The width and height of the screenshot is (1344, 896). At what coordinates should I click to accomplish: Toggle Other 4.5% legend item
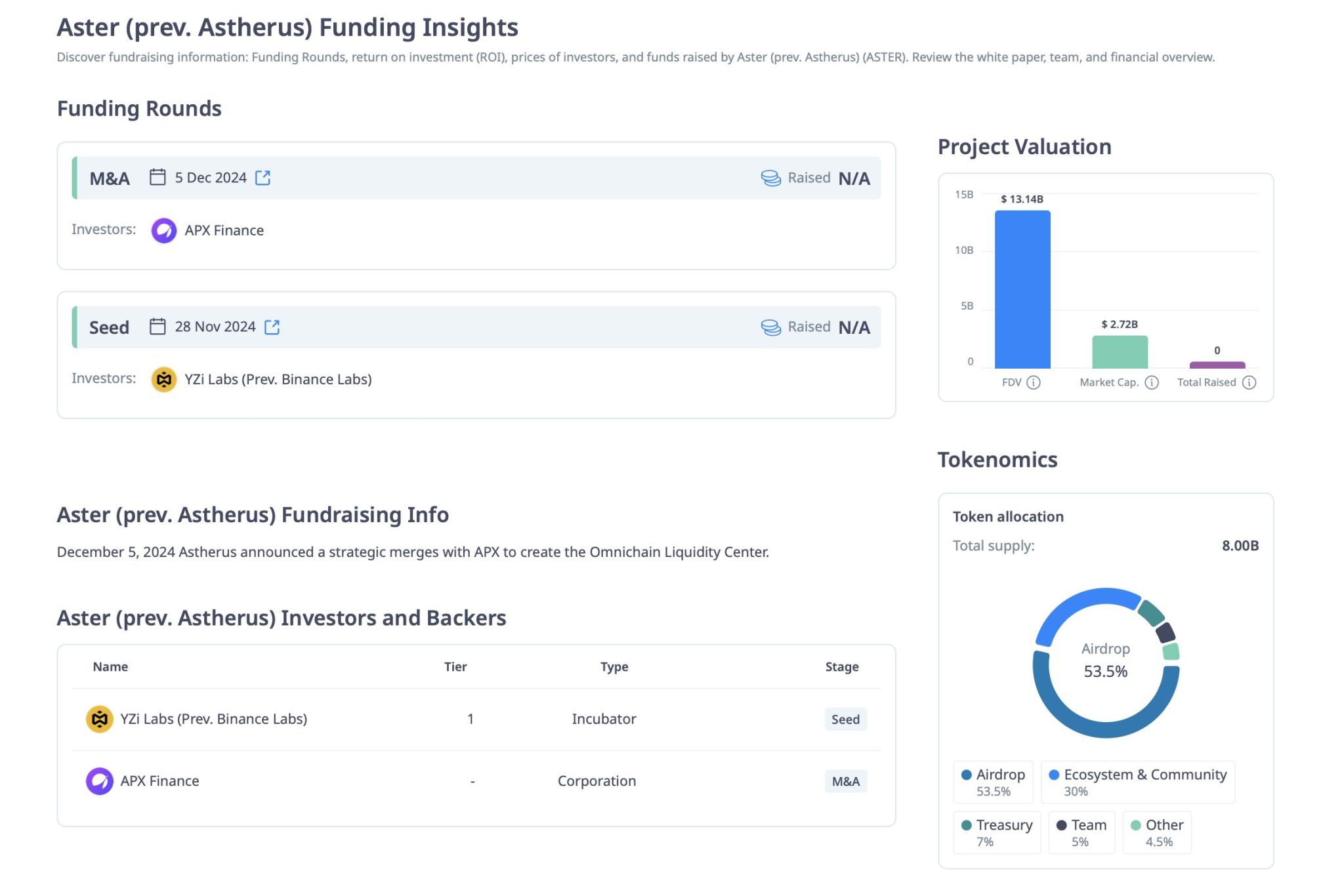1157,832
